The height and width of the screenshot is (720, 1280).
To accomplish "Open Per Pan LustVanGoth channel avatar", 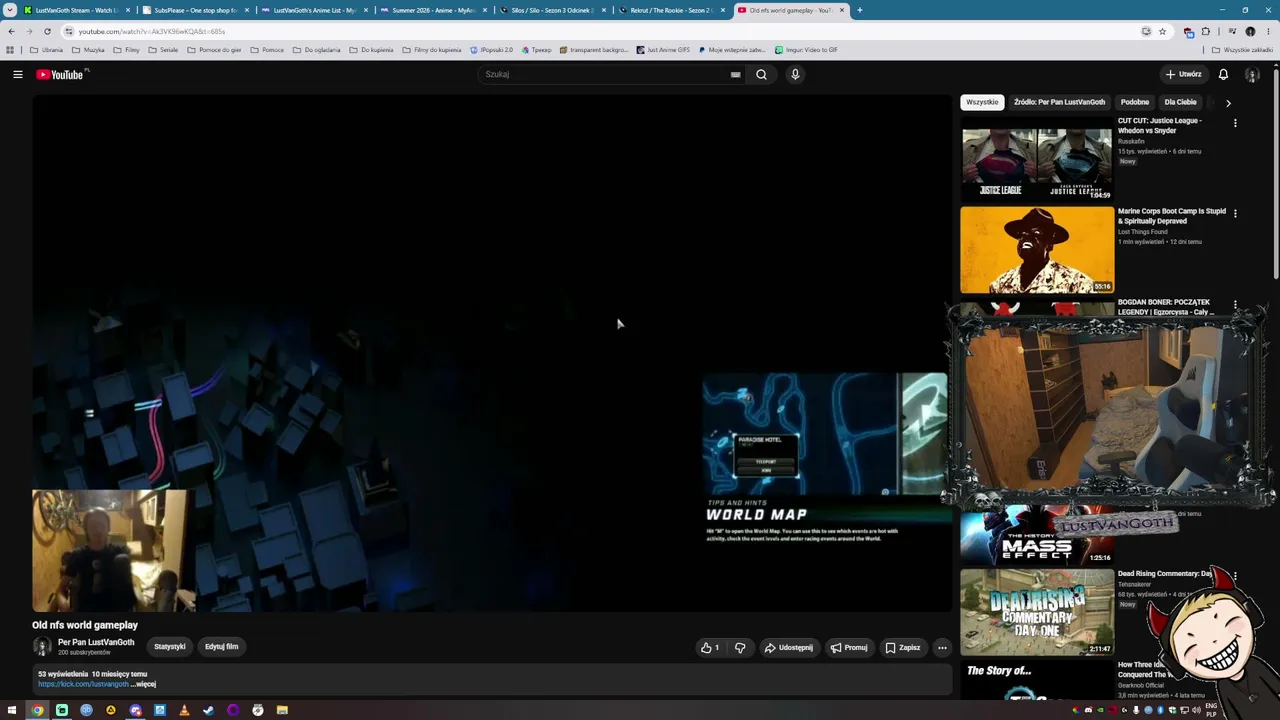I will point(42,647).
